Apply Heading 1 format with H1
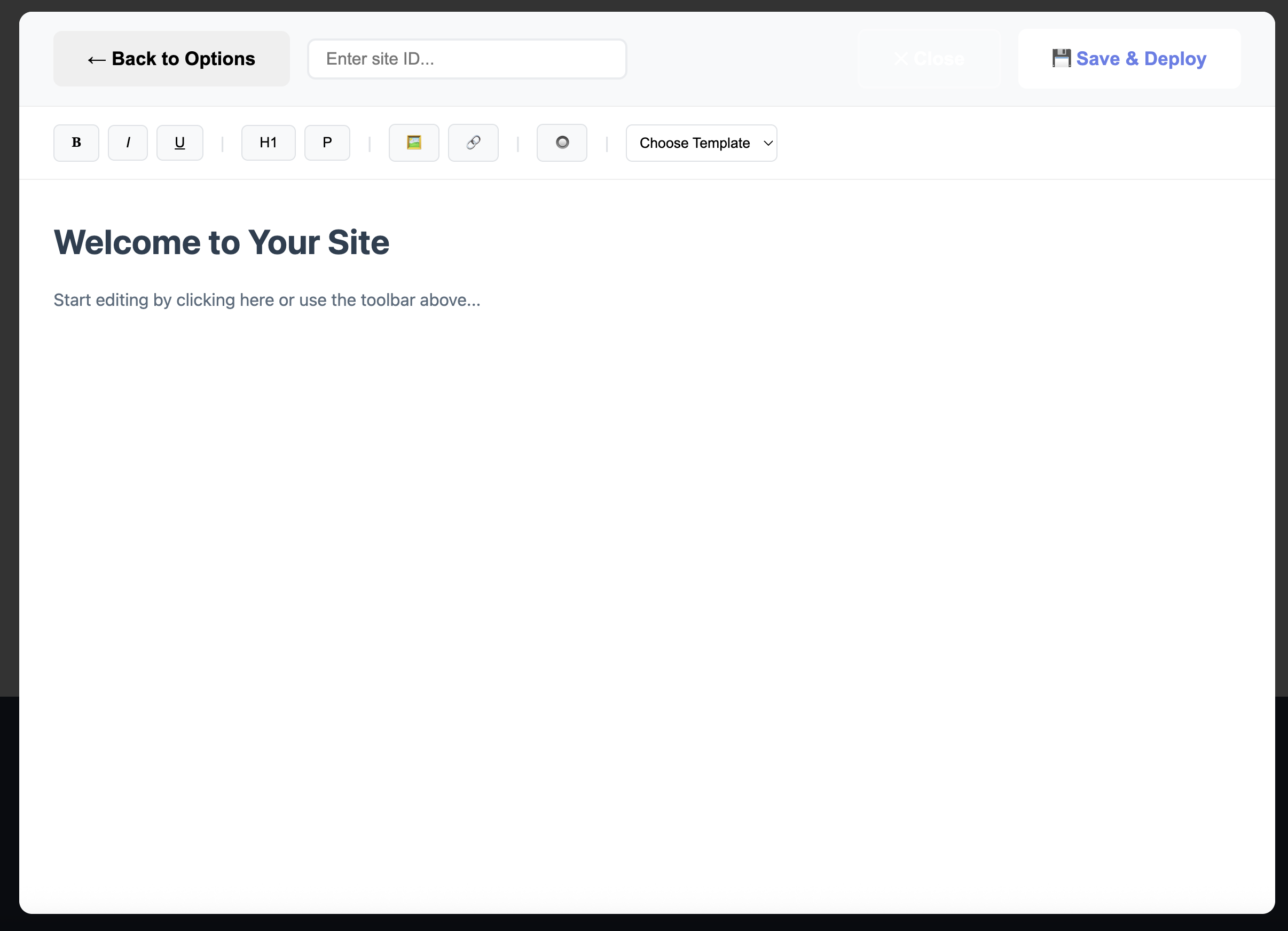The image size is (1288, 931). click(x=268, y=143)
